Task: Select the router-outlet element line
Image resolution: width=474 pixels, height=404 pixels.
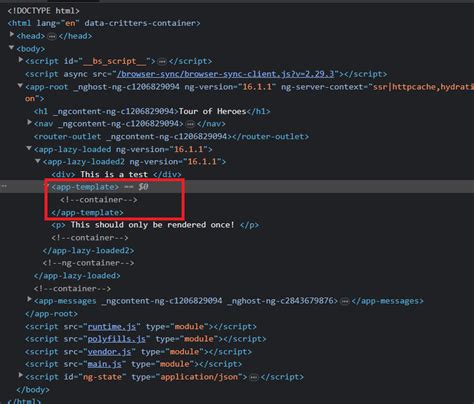Action: coord(171,137)
